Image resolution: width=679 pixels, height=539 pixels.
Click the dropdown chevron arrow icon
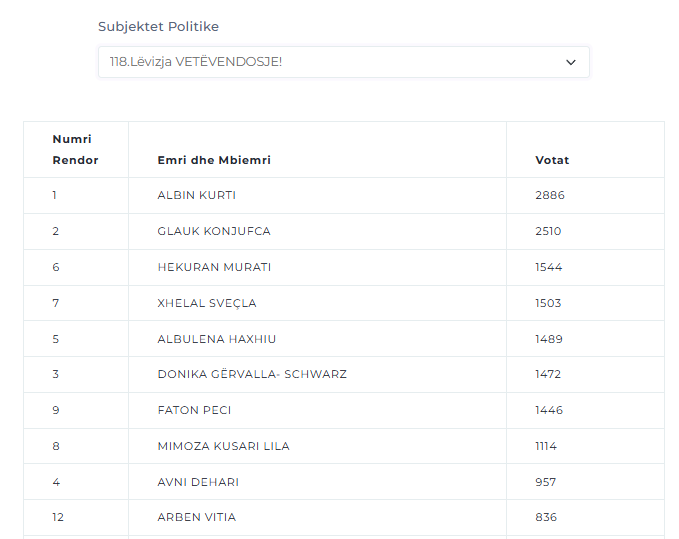click(571, 62)
